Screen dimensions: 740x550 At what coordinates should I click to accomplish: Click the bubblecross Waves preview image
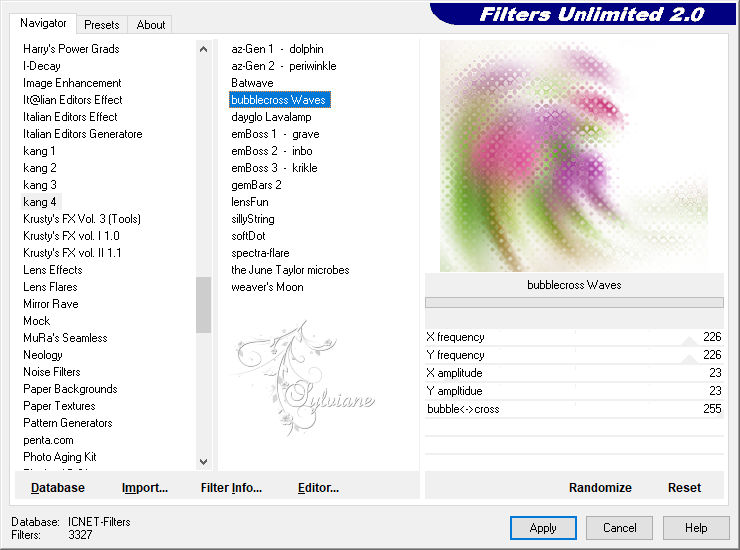pos(573,156)
